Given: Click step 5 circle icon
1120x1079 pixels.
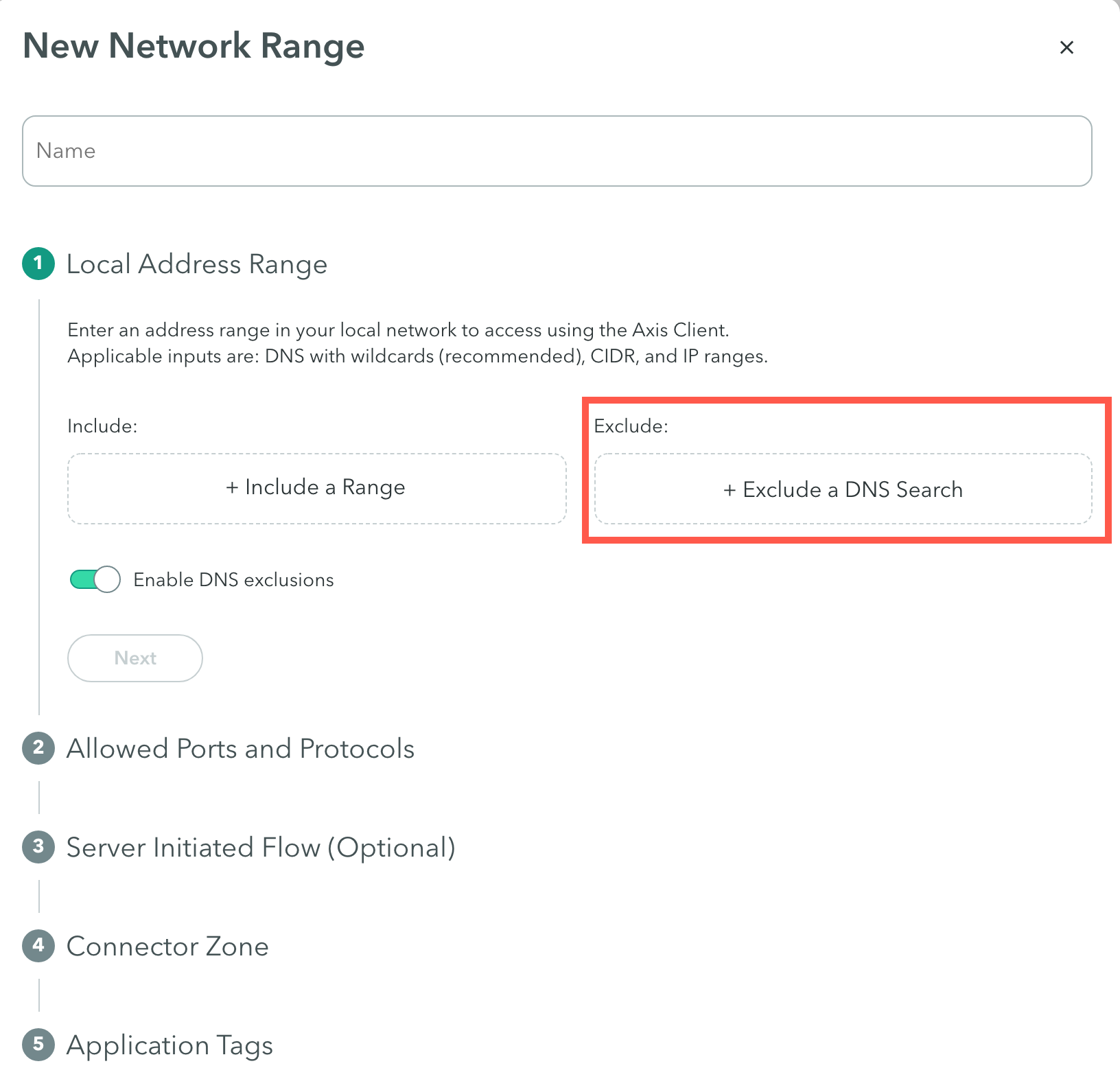Looking at the screenshot, I should point(38,1045).
